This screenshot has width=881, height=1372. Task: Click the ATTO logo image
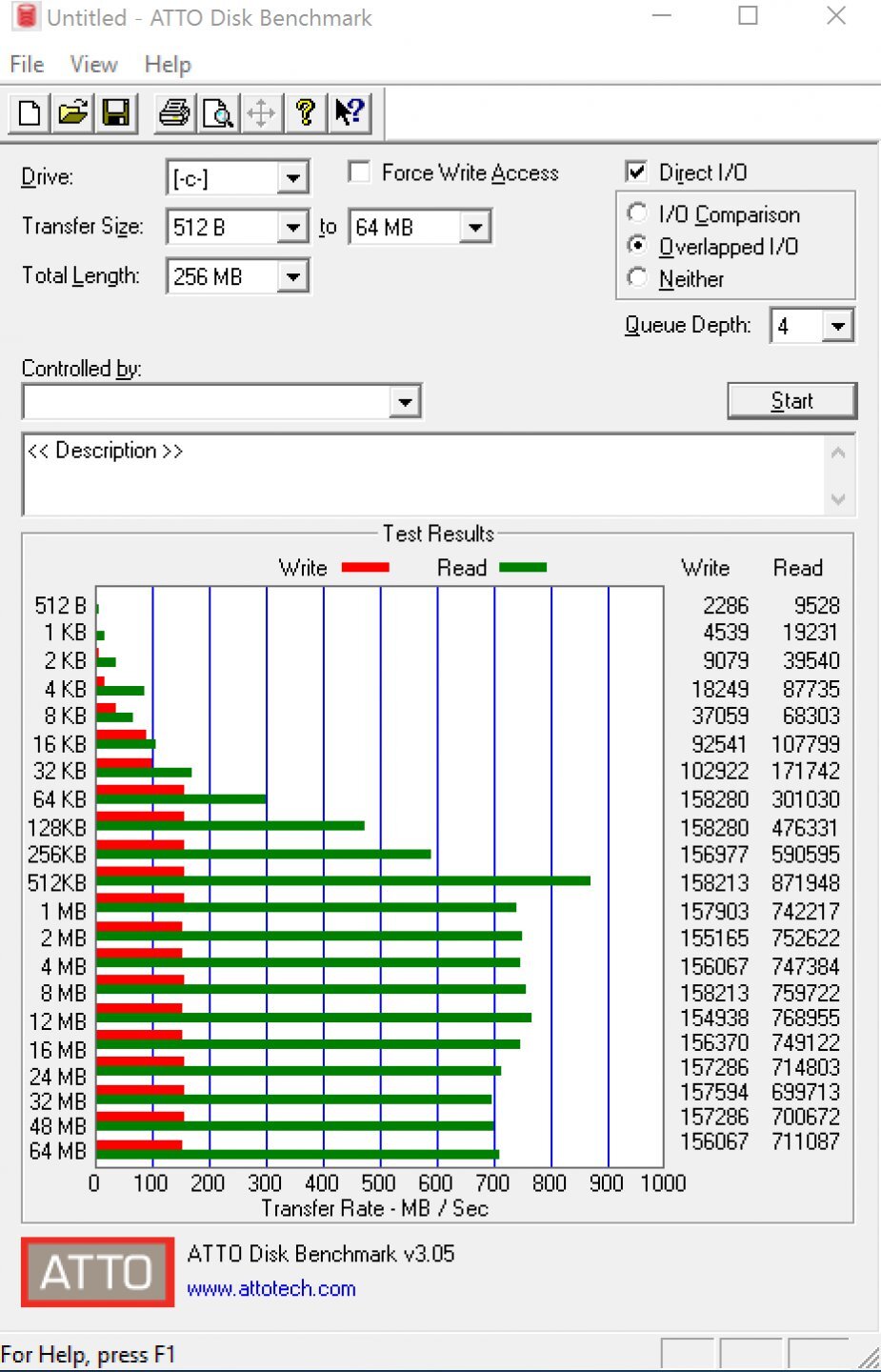[x=98, y=1272]
